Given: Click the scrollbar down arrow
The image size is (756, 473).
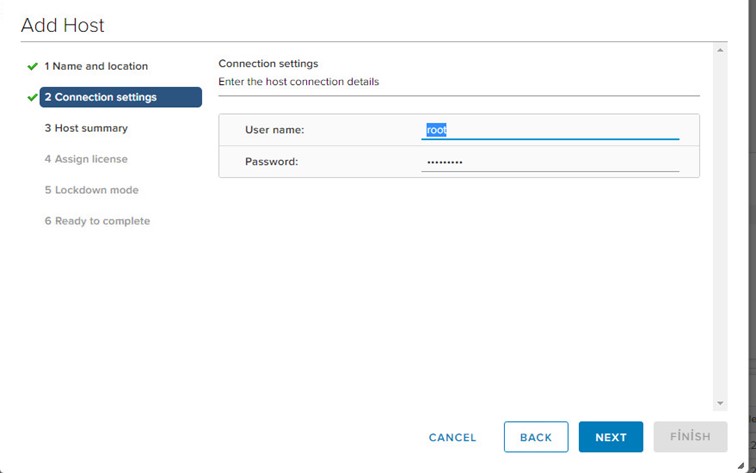Looking at the screenshot, I should pyautogui.click(x=720, y=403).
